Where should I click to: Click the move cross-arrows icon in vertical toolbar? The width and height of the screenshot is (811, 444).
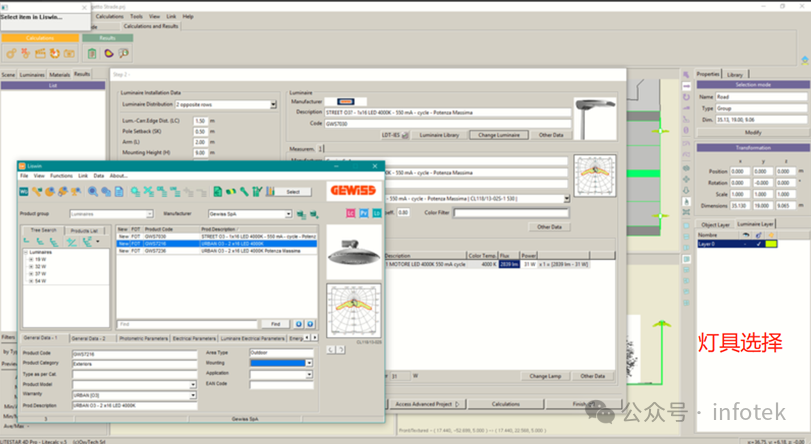pyautogui.click(x=686, y=179)
